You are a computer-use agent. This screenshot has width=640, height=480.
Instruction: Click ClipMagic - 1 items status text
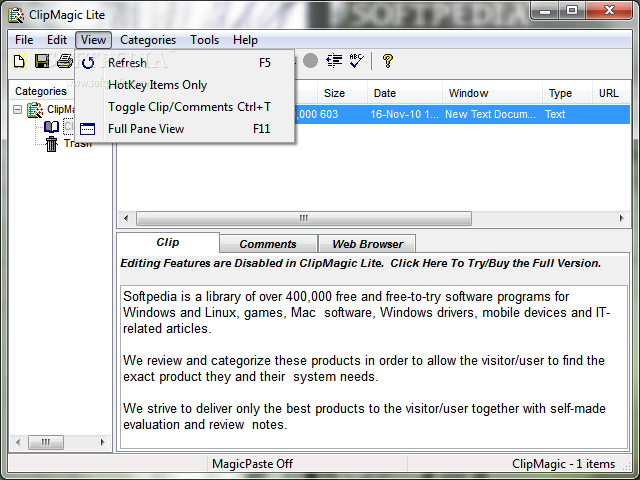click(x=563, y=464)
